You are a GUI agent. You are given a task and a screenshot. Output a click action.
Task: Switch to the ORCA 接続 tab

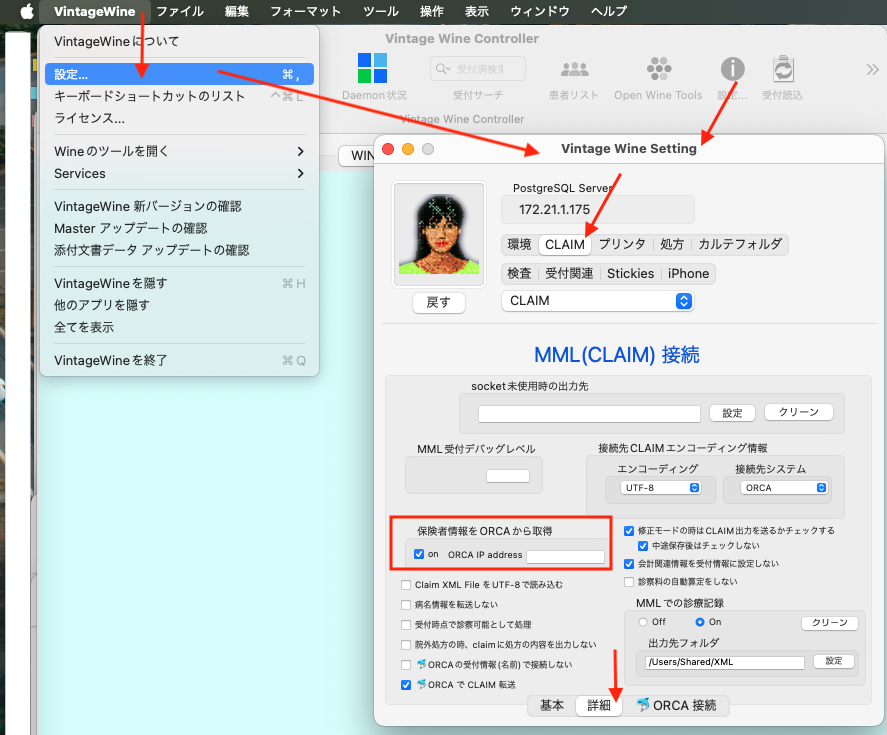click(676, 705)
